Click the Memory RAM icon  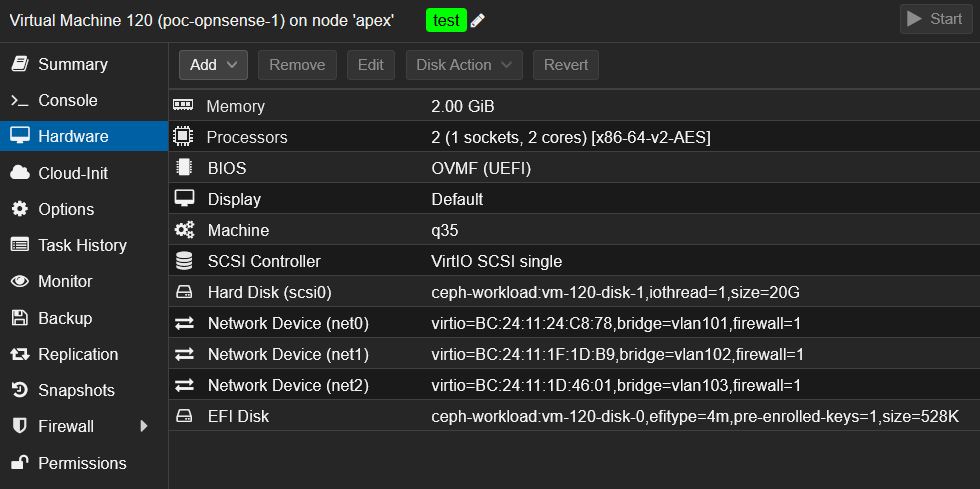pyautogui.click(x=183, y=106)
